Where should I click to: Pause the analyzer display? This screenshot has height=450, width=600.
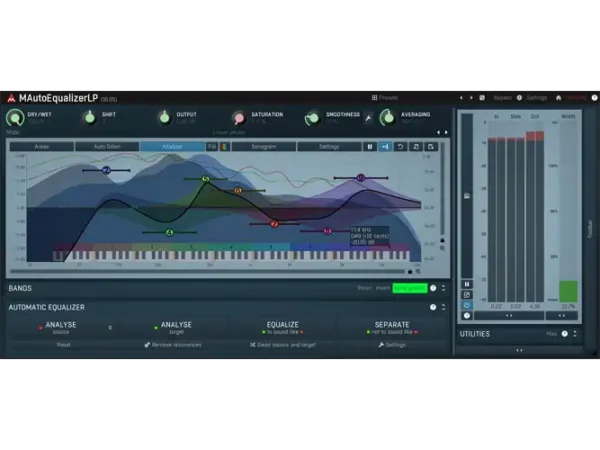(370, 147)
